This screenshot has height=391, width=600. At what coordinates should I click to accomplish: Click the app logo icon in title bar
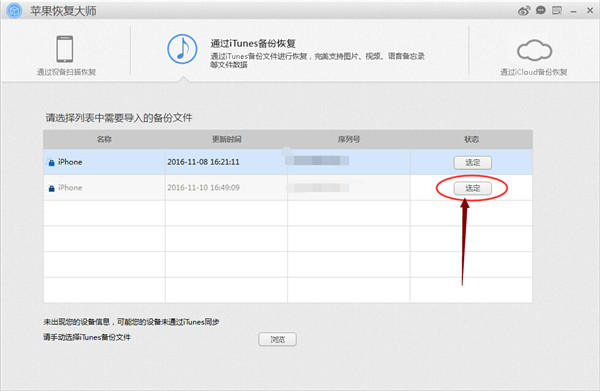(14, 10)
